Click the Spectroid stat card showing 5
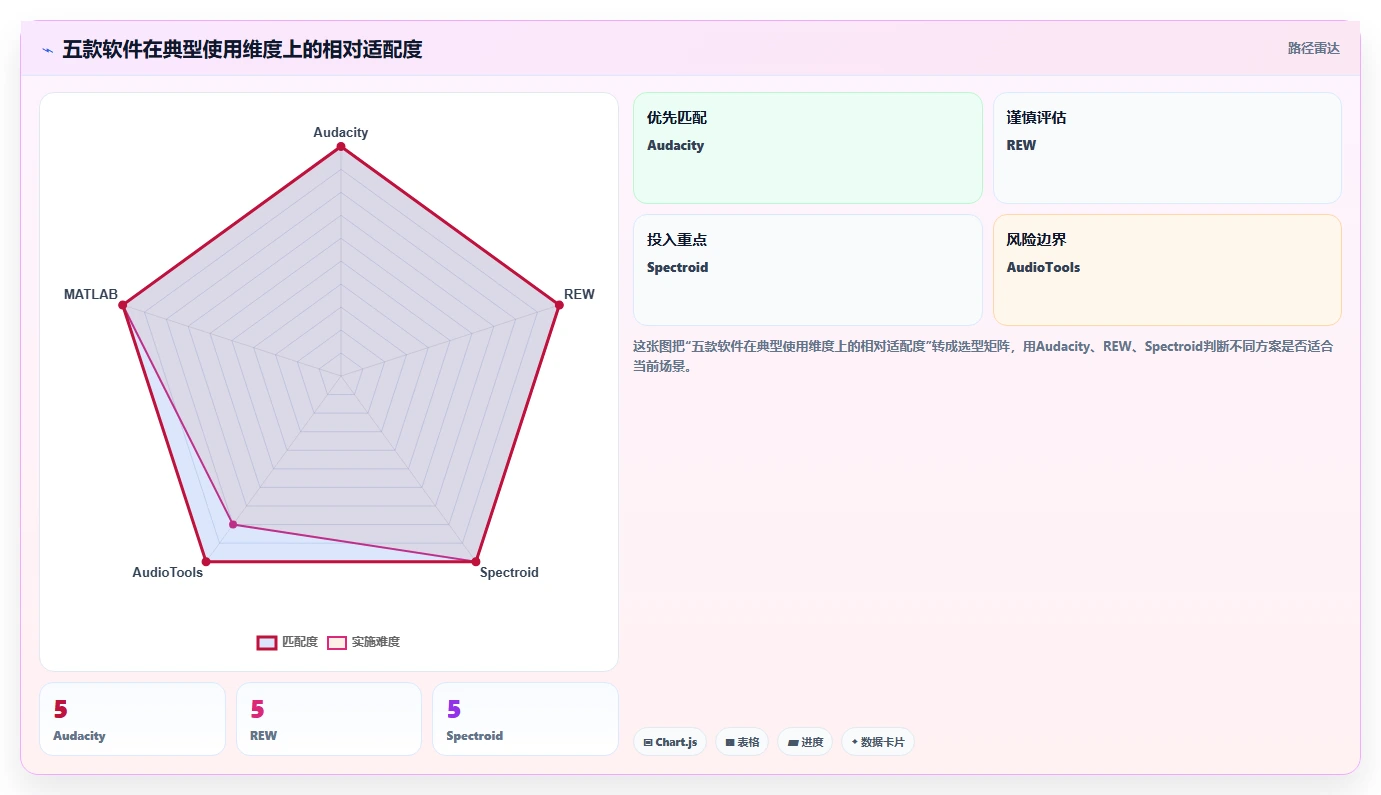 click(525, 719)
